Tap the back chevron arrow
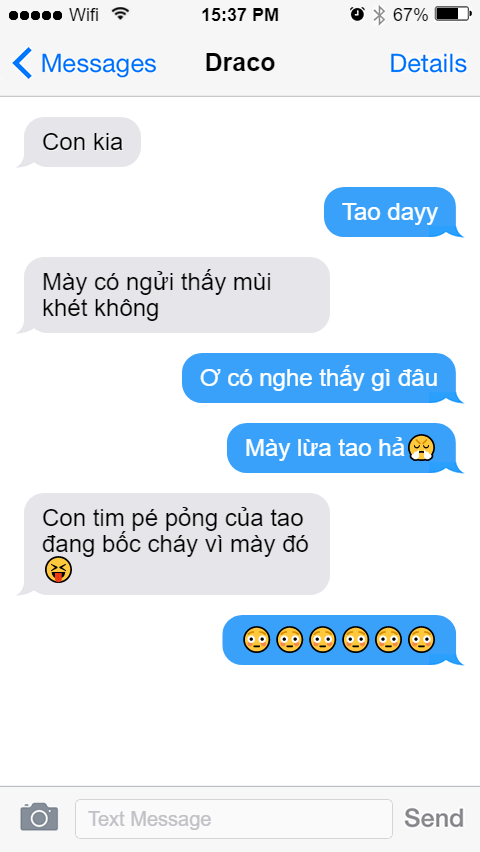 (22, 64)
